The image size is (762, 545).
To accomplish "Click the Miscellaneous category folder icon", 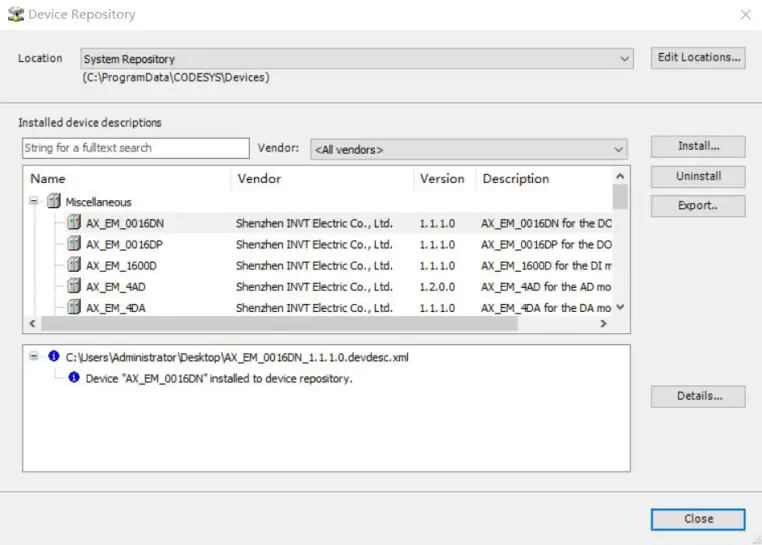I will [x=54, y=201].
